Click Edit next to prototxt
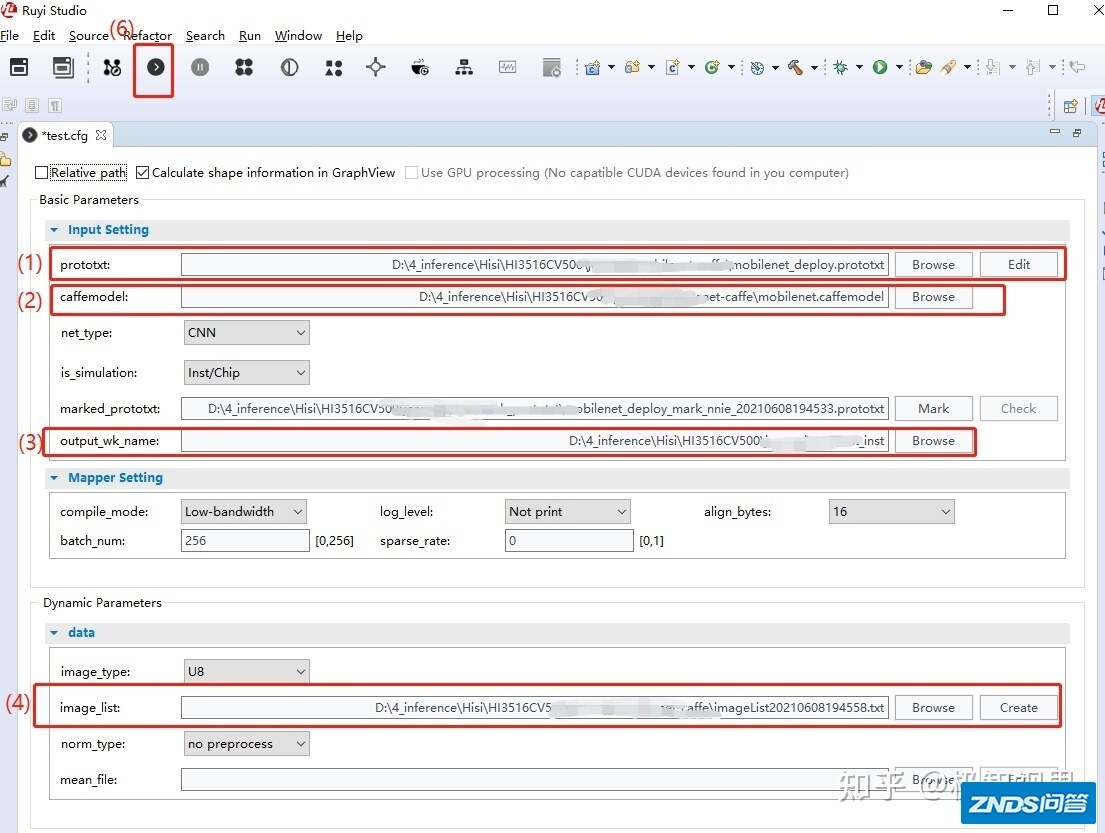The height and width of the screenshot is (833, 1105). [1019, 265]
